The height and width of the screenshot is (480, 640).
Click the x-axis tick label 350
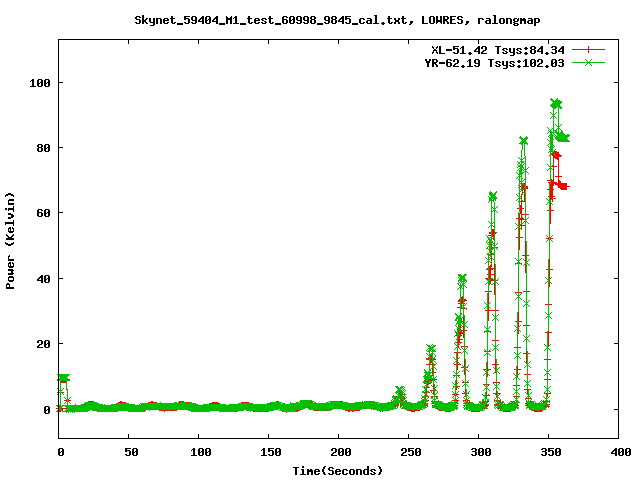[551, 452]
